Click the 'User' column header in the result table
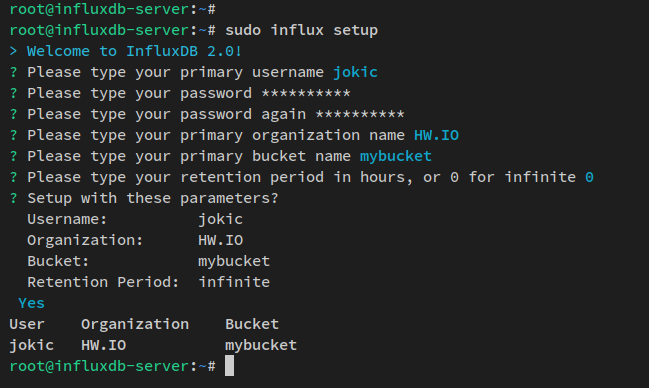This screenshot has height=388, width=649. click(27, 324)
